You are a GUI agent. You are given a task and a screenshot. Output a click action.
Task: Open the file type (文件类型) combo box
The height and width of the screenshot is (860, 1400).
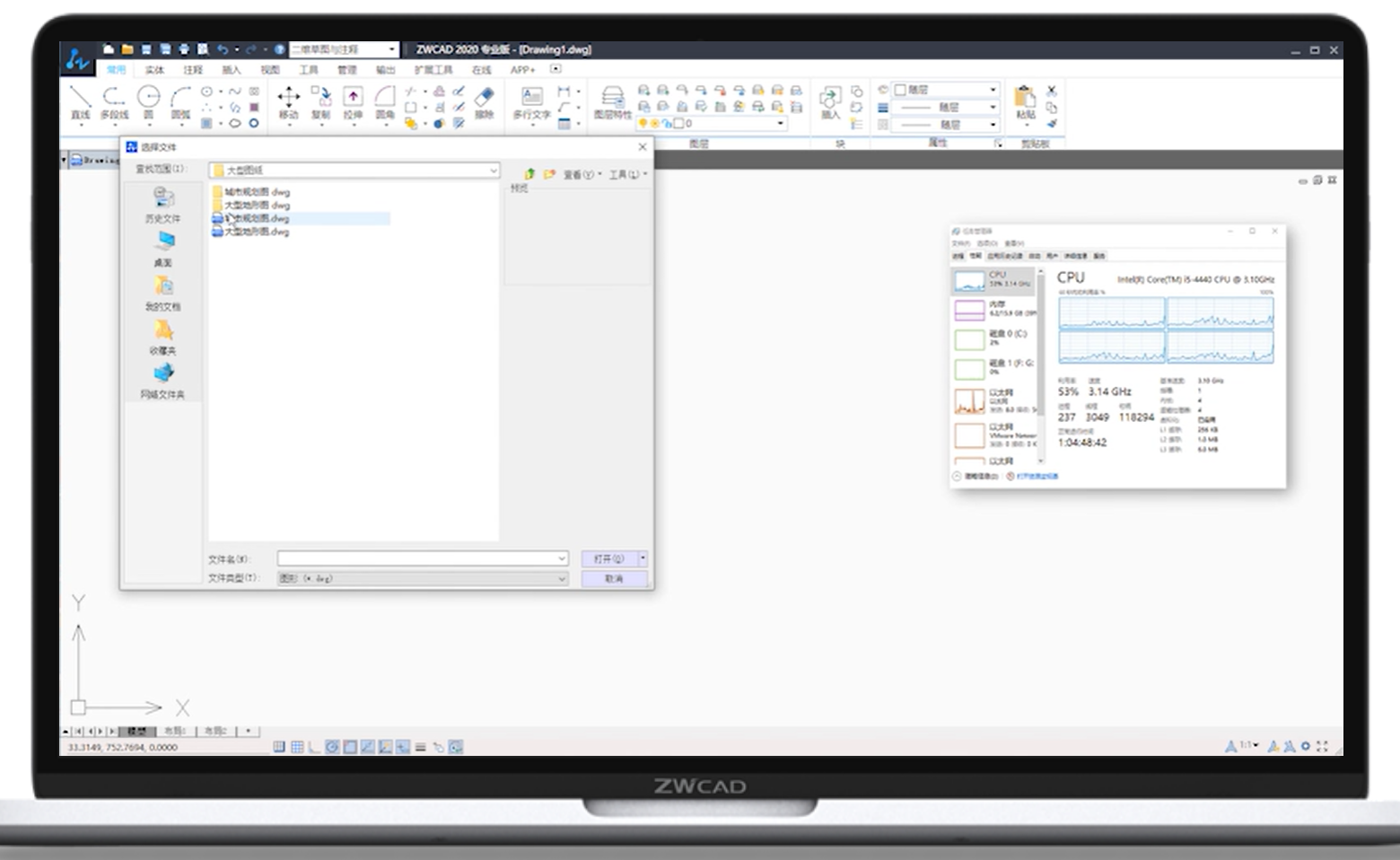422,579
